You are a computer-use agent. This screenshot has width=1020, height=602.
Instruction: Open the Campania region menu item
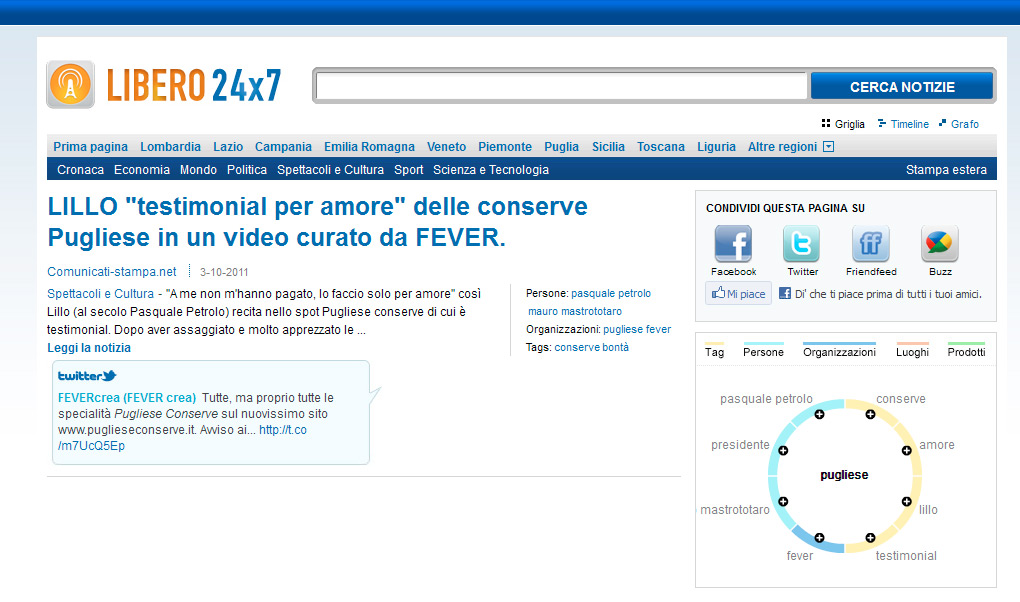[x=283, y=146]
